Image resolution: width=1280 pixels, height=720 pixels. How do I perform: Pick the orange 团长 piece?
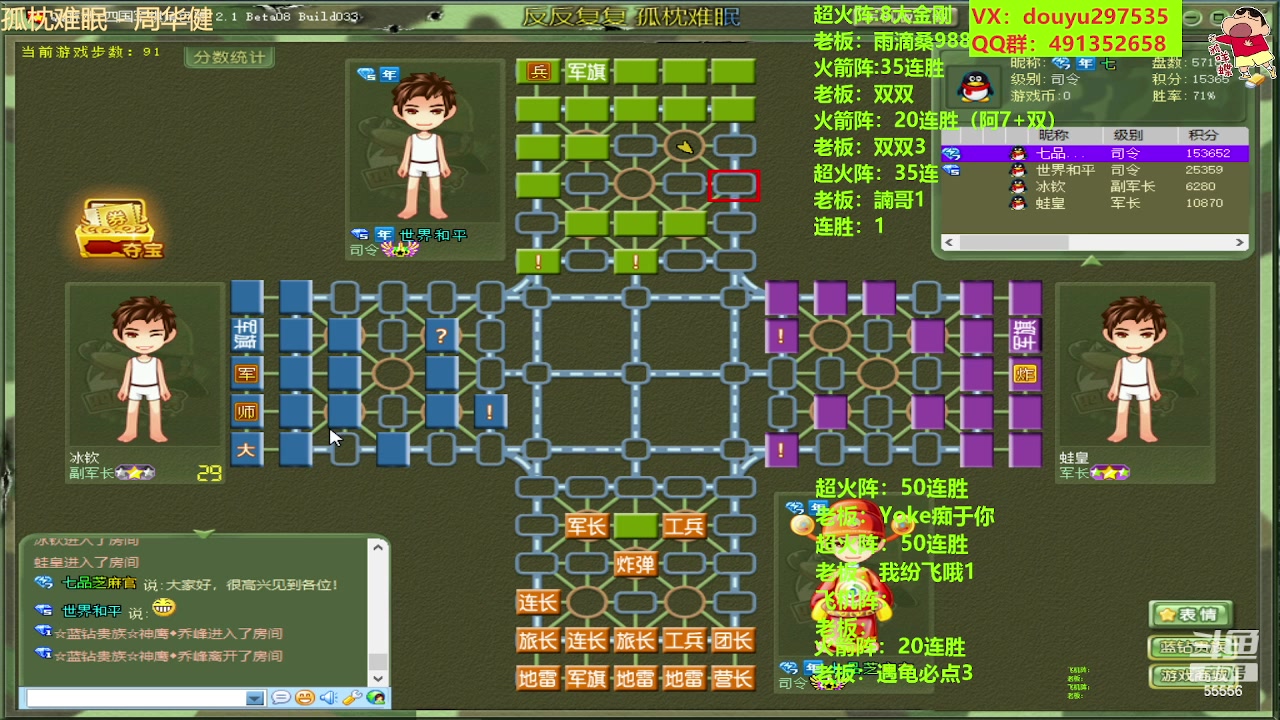tap(733, 640)
